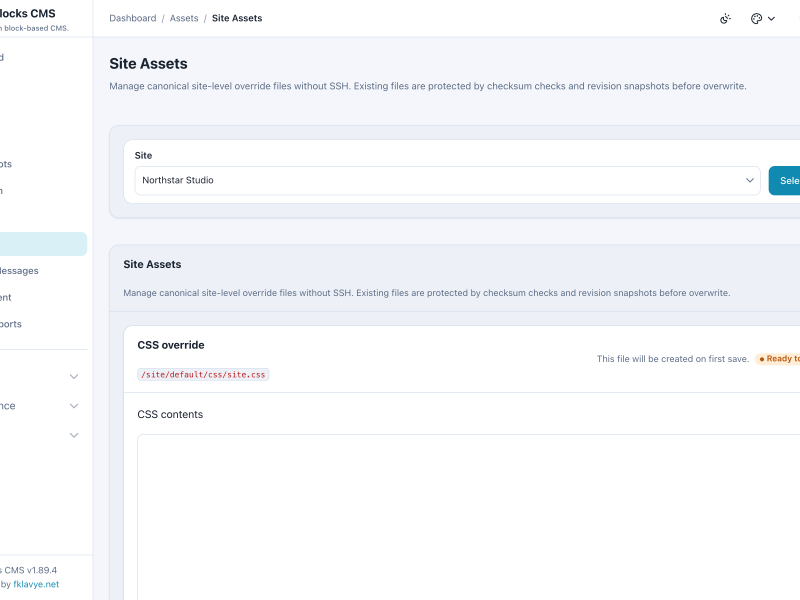Open the fklavye.net link in sidebar footer
Viewport: 800px width, 600px height.
click(36, 584)
